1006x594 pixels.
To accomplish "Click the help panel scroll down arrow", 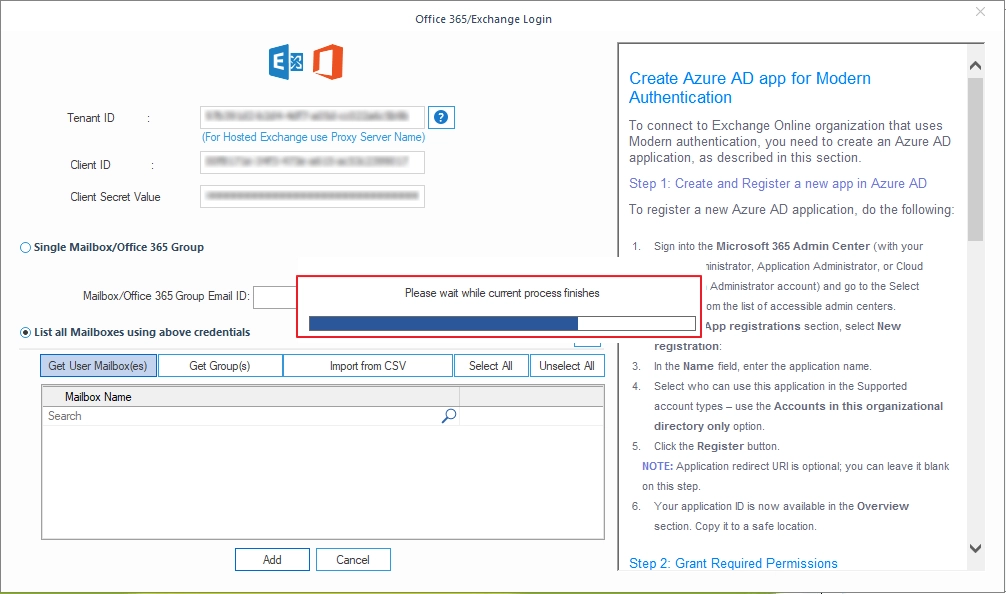I will pyautogui.click(x=975, y=548).
